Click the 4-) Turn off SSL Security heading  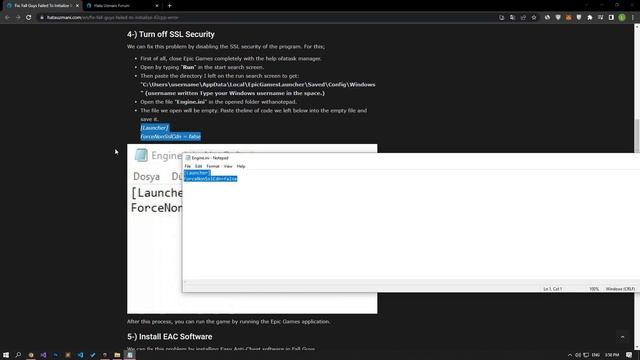click(x=171, y=34)
